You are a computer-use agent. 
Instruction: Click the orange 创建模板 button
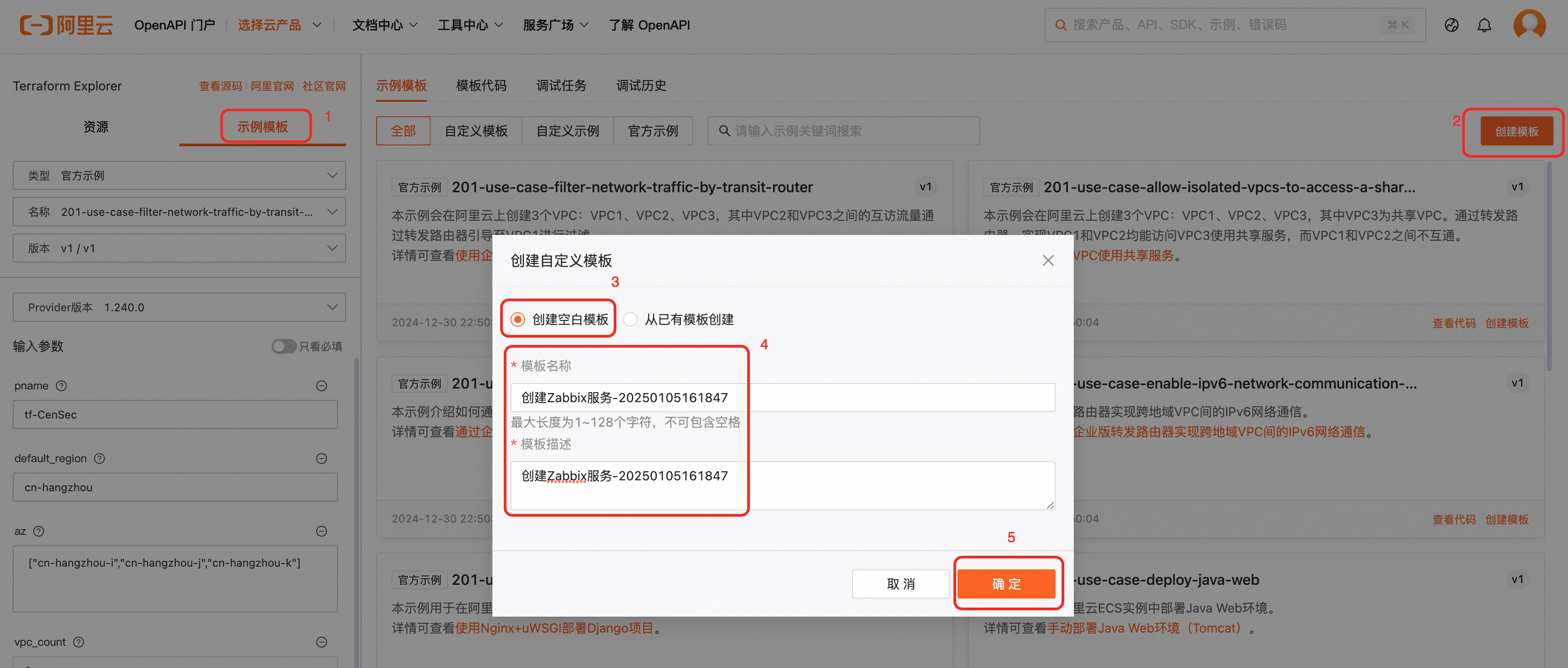point(1516,131)
